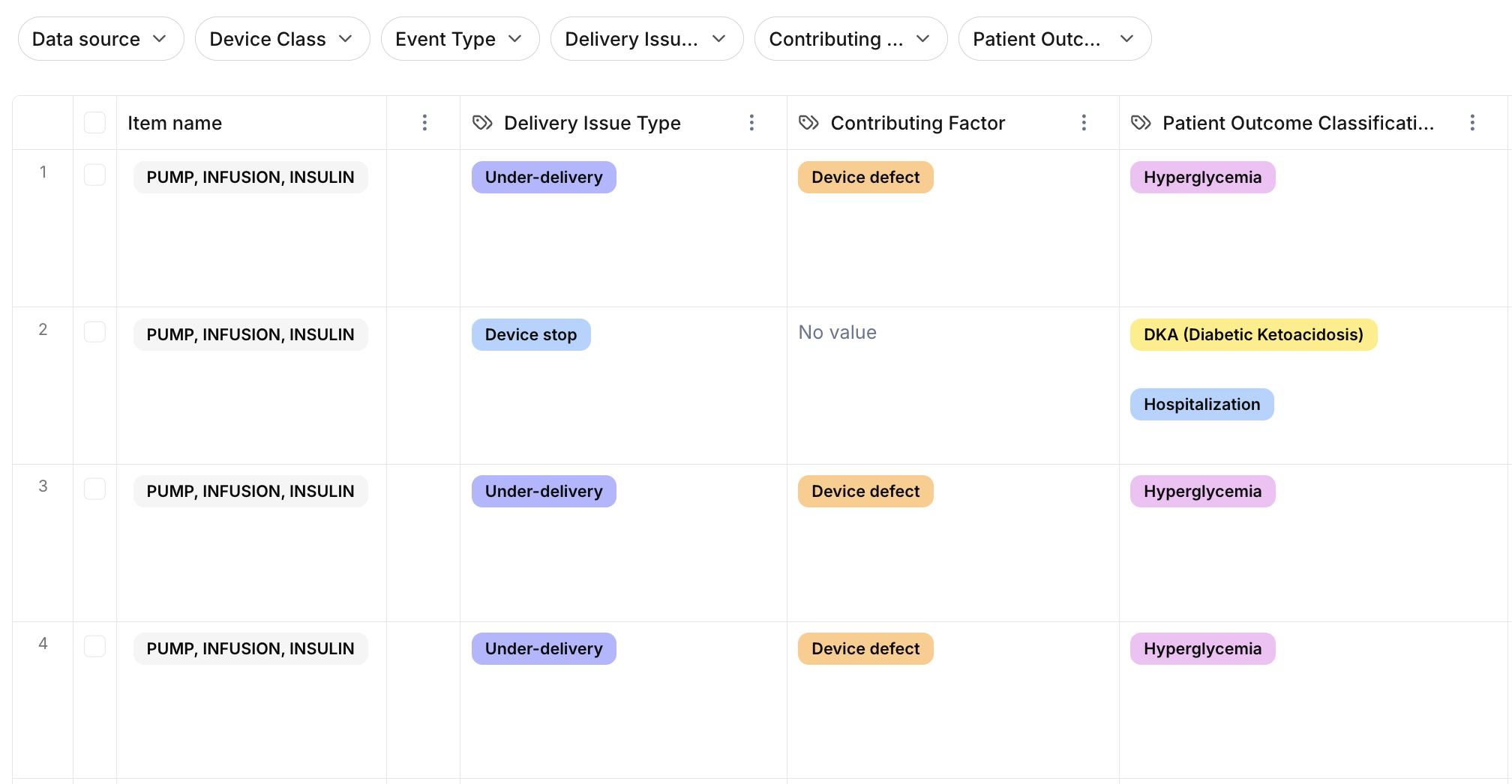Open the Device Class filter dropdown
Screen dimensions: 1512x784
(282, 39)
